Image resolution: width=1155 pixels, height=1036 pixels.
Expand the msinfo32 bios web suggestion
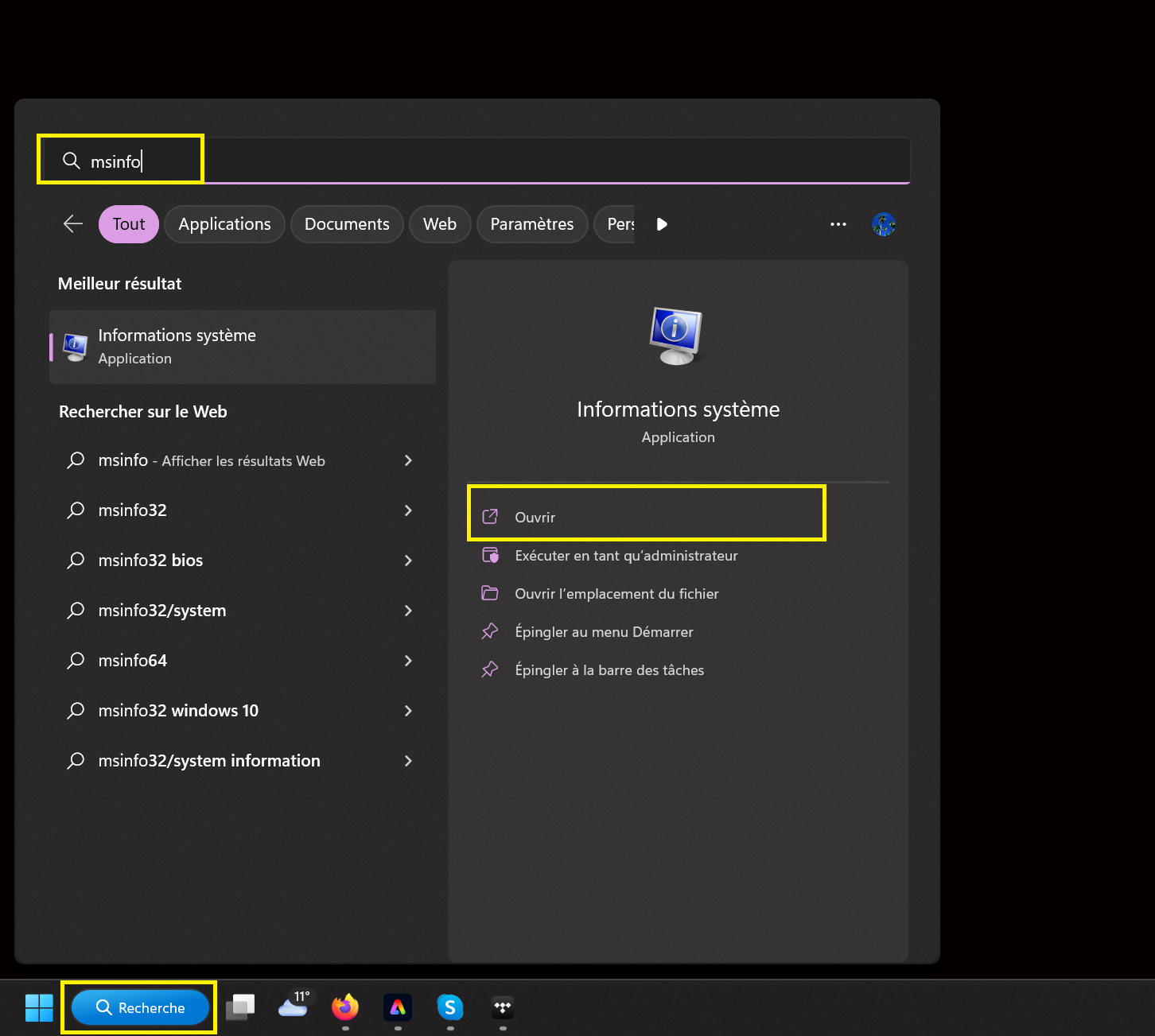[408, 561]
